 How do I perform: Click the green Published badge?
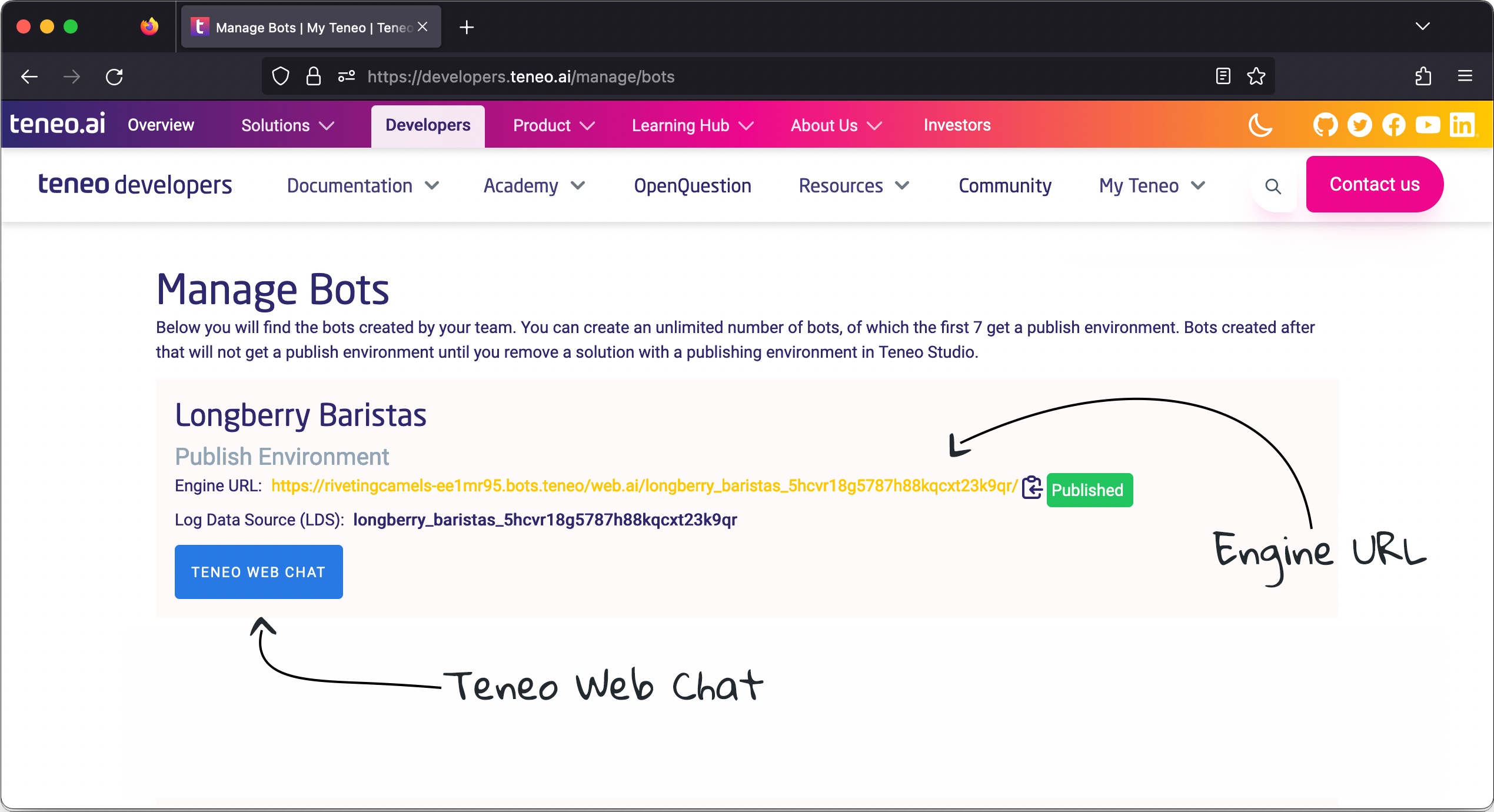tap(1089, 490)
